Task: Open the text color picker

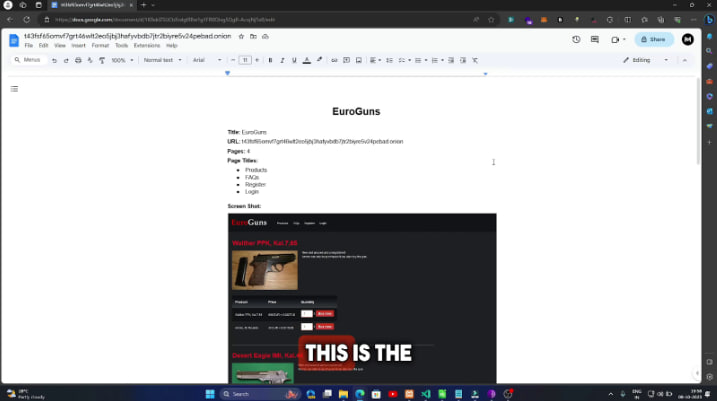Action: point(307,60)
